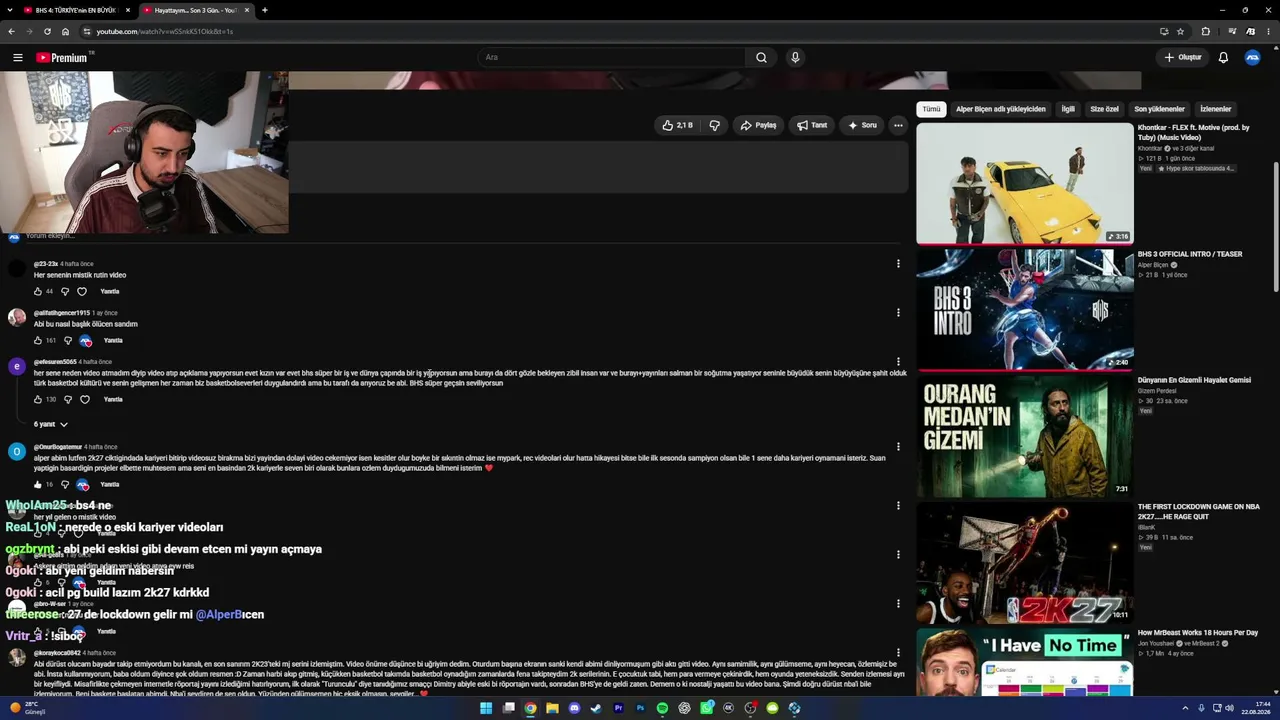Open Premiere Pro from the taskbar
This screenshot has height=720, width=1280.
pyautogui.click(x=618, y=708)
